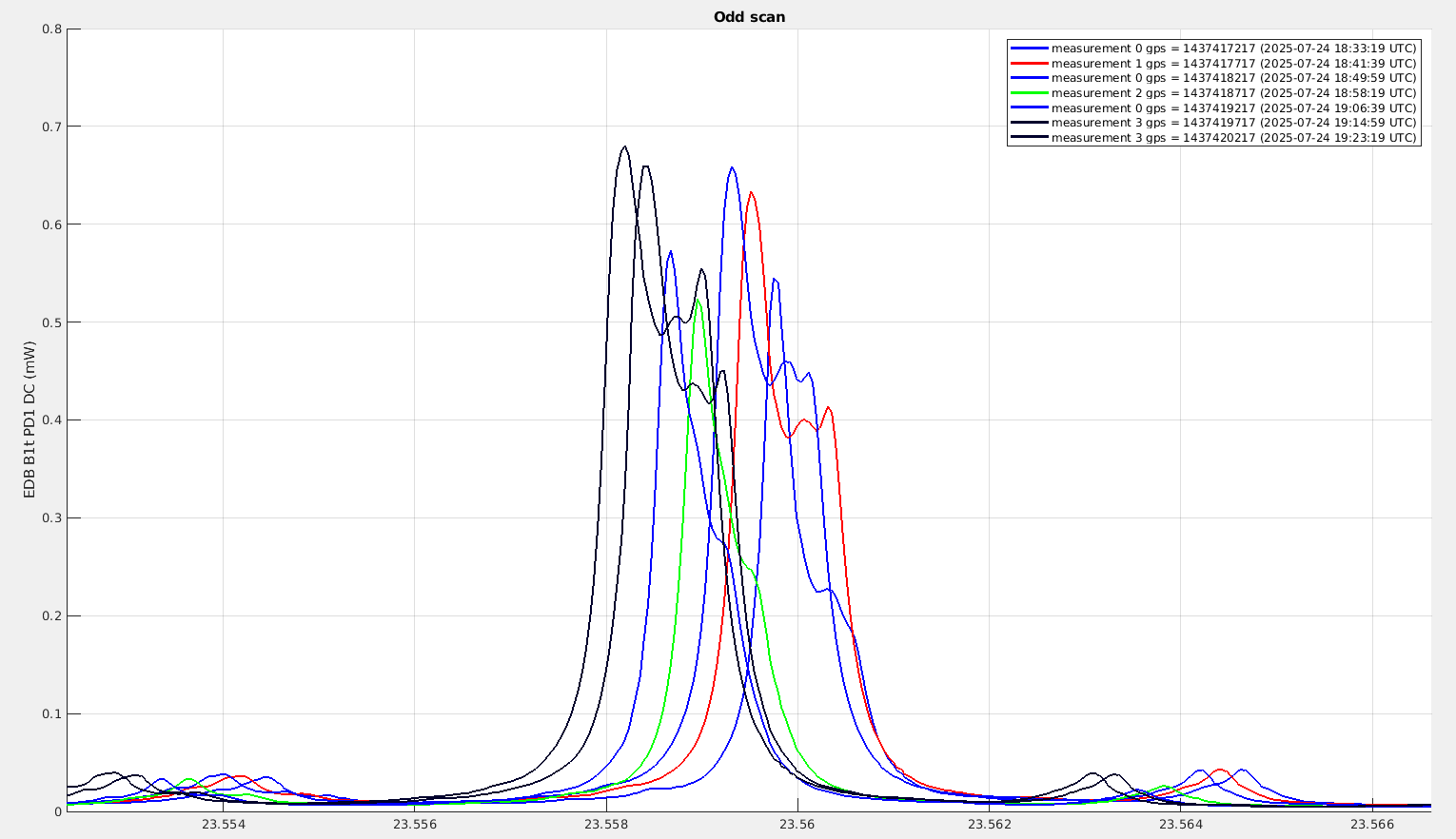Select legend entry with gps = 1437420217
1456x839 pixels.
(x=1213, y=138)
